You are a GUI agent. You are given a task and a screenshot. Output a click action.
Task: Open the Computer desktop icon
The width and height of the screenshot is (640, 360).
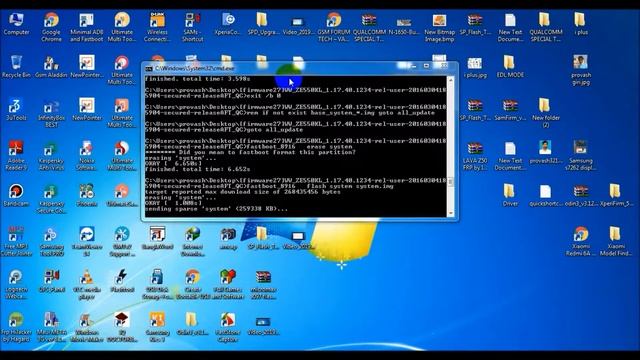click(16, 24)
